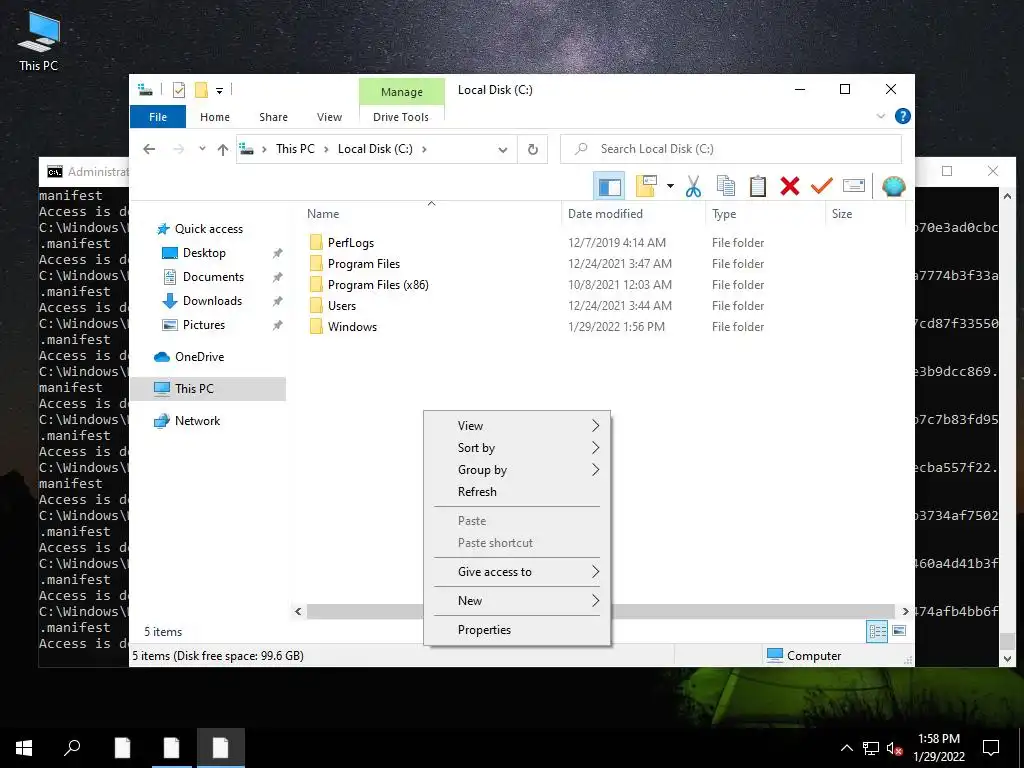Click the Back navigation arrow
This screenshot has height=768, width=1024.
point(149,149)
